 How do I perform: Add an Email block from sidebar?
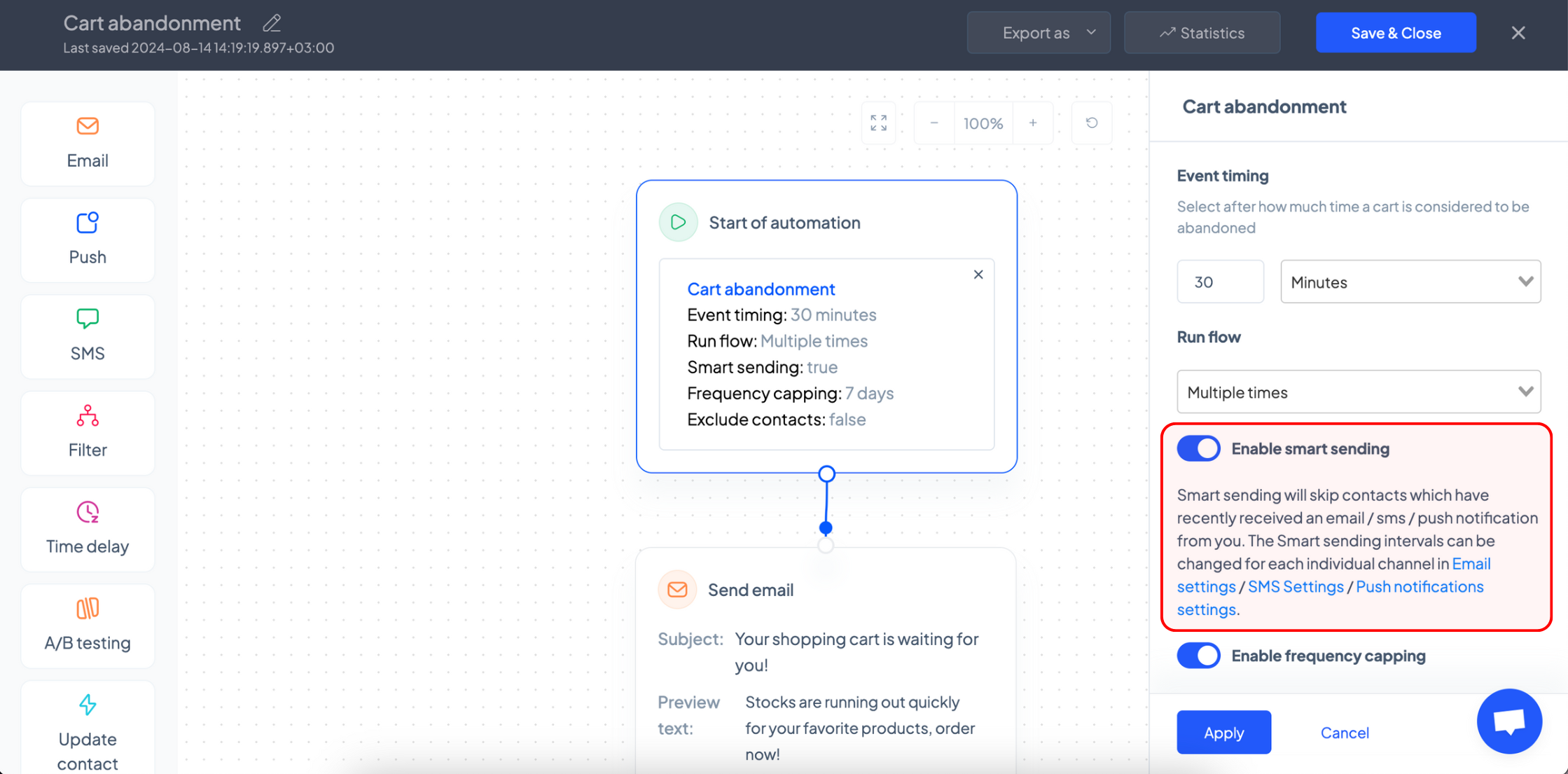88,144
